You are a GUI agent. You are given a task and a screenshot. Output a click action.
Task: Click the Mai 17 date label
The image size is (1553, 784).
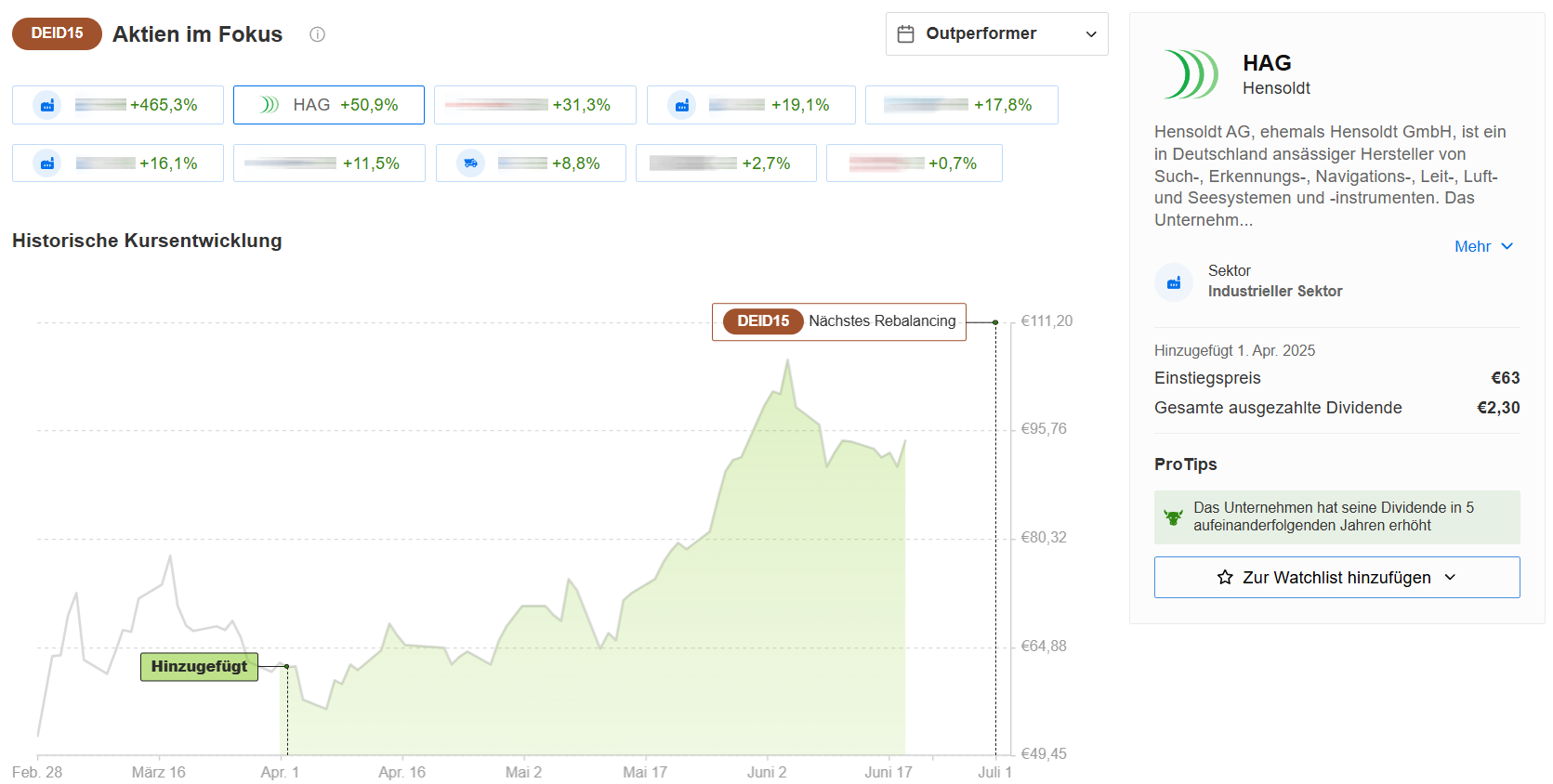coord(645,773)
